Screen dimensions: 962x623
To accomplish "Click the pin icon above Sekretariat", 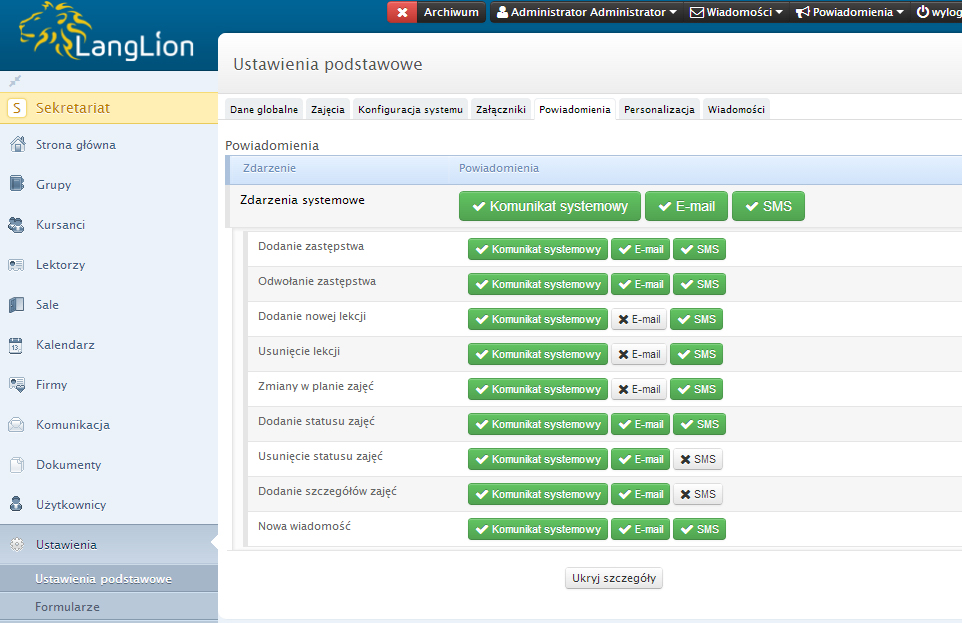I will (x=15, y=80).
